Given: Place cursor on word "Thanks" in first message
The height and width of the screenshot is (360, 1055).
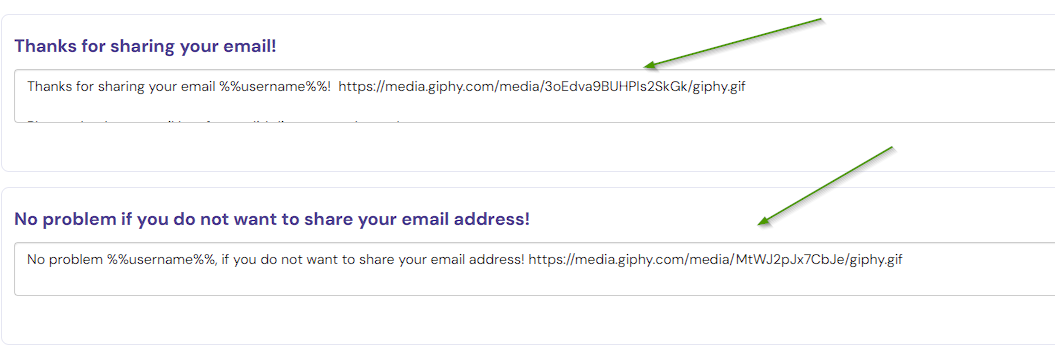Looking at the screenshot, I should (48, 87).
